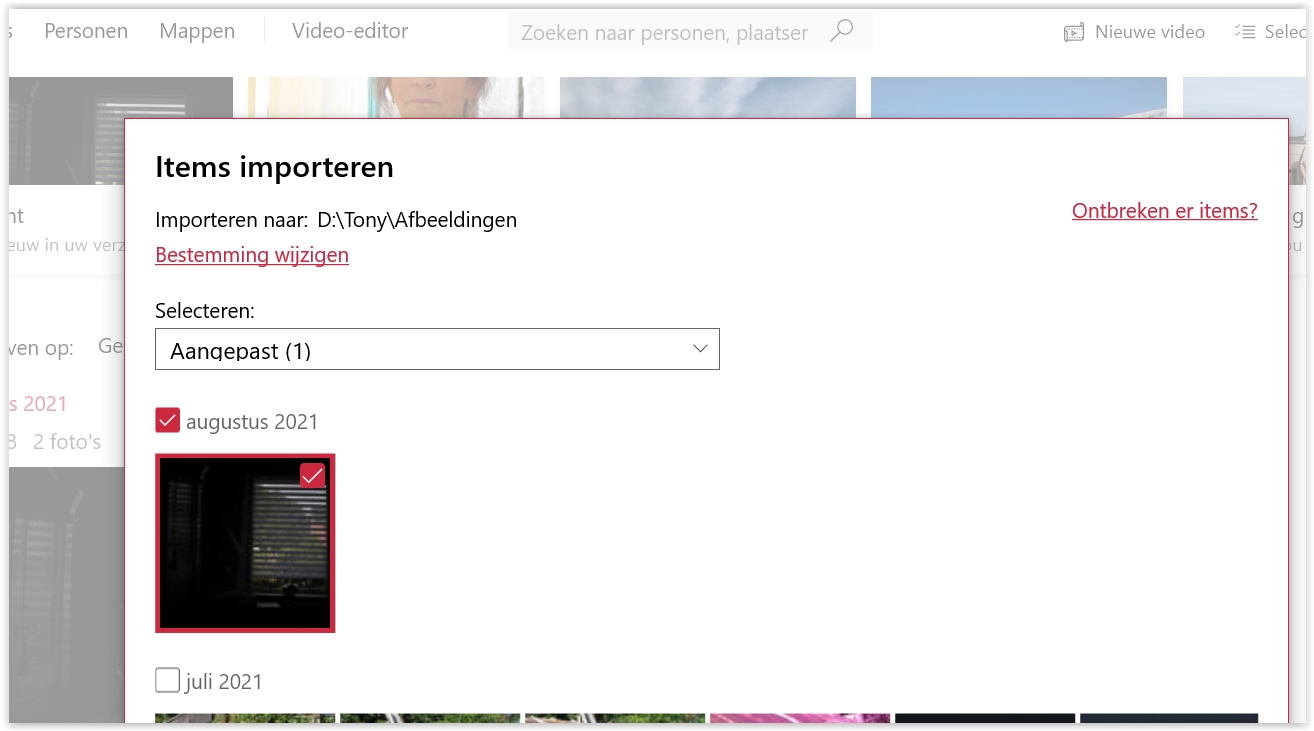Switch to the Personen tab
Image resolution: width=1314 pixels, height=731 pixels.
coord(86,31)
